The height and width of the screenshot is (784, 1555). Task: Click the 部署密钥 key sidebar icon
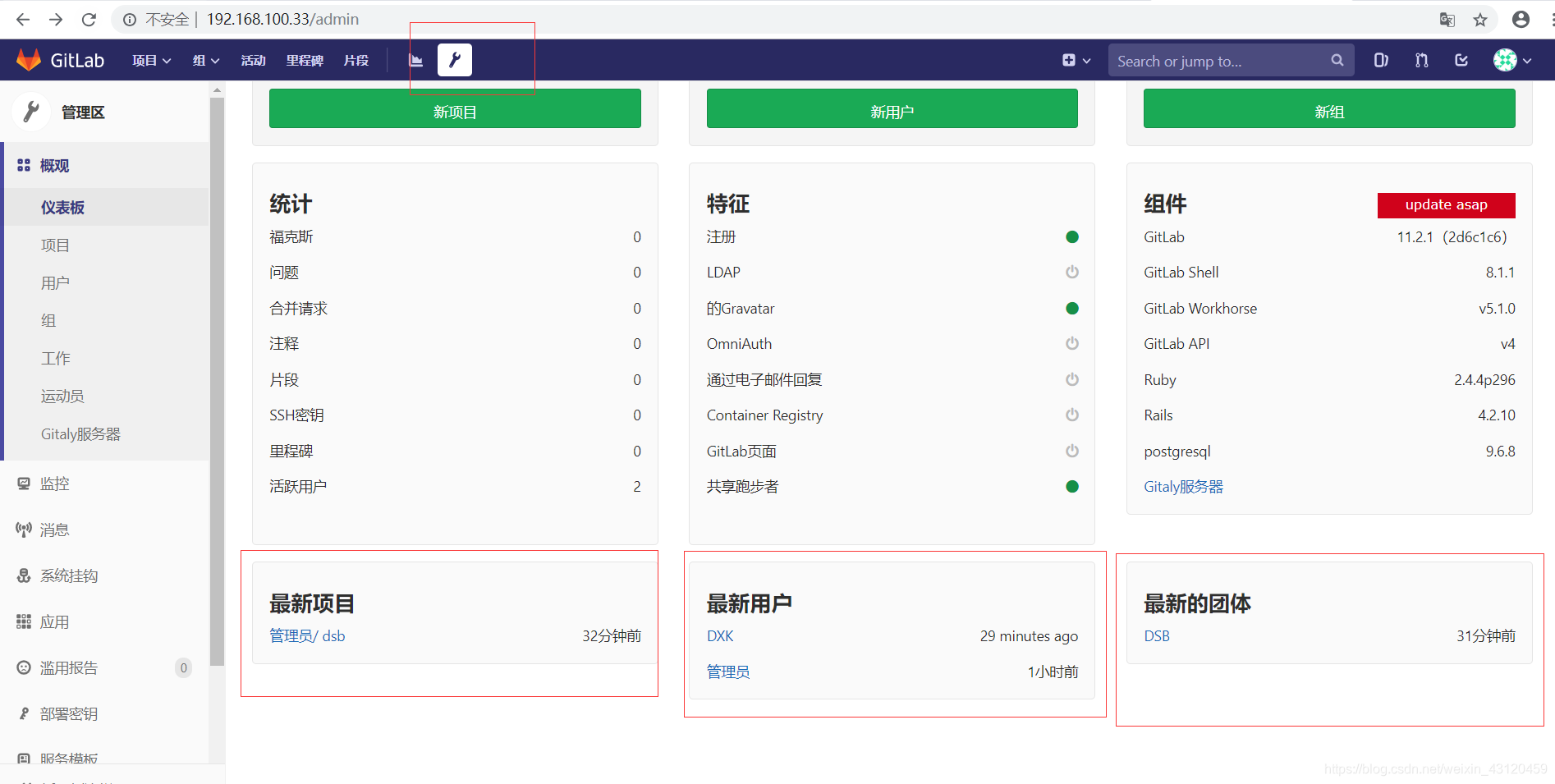[24, 714]
